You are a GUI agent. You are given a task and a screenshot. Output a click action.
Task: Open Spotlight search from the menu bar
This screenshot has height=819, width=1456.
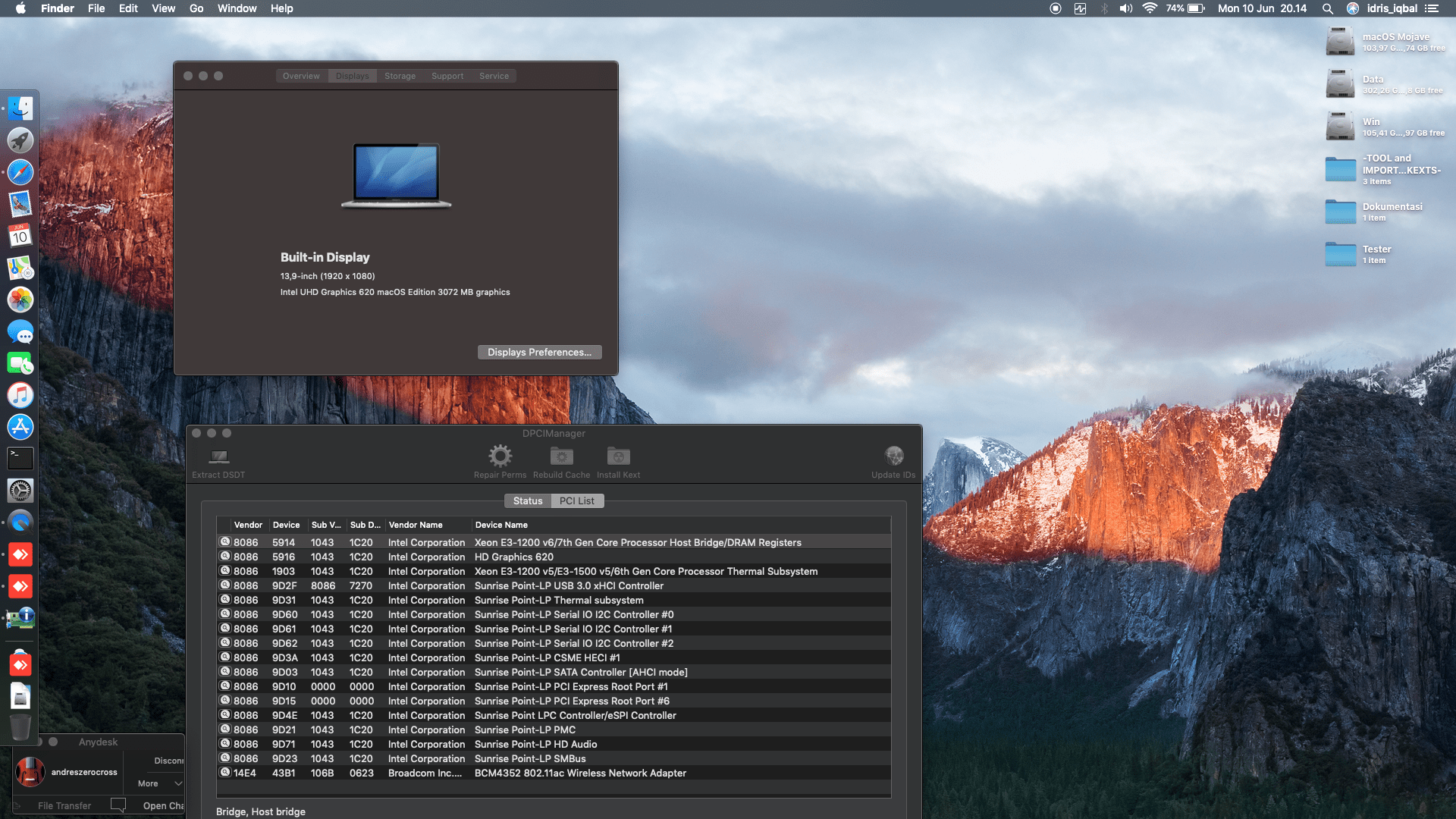pyautogui.click(x=1327, y=8)
